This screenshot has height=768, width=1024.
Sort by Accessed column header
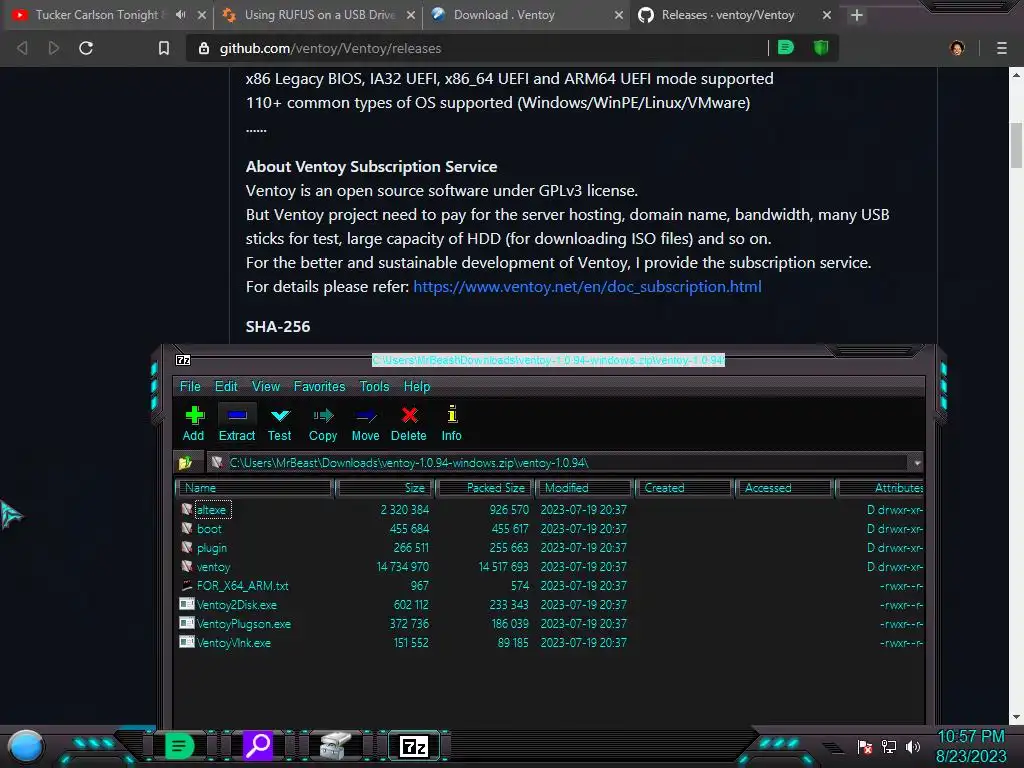[x=784, y=488]
